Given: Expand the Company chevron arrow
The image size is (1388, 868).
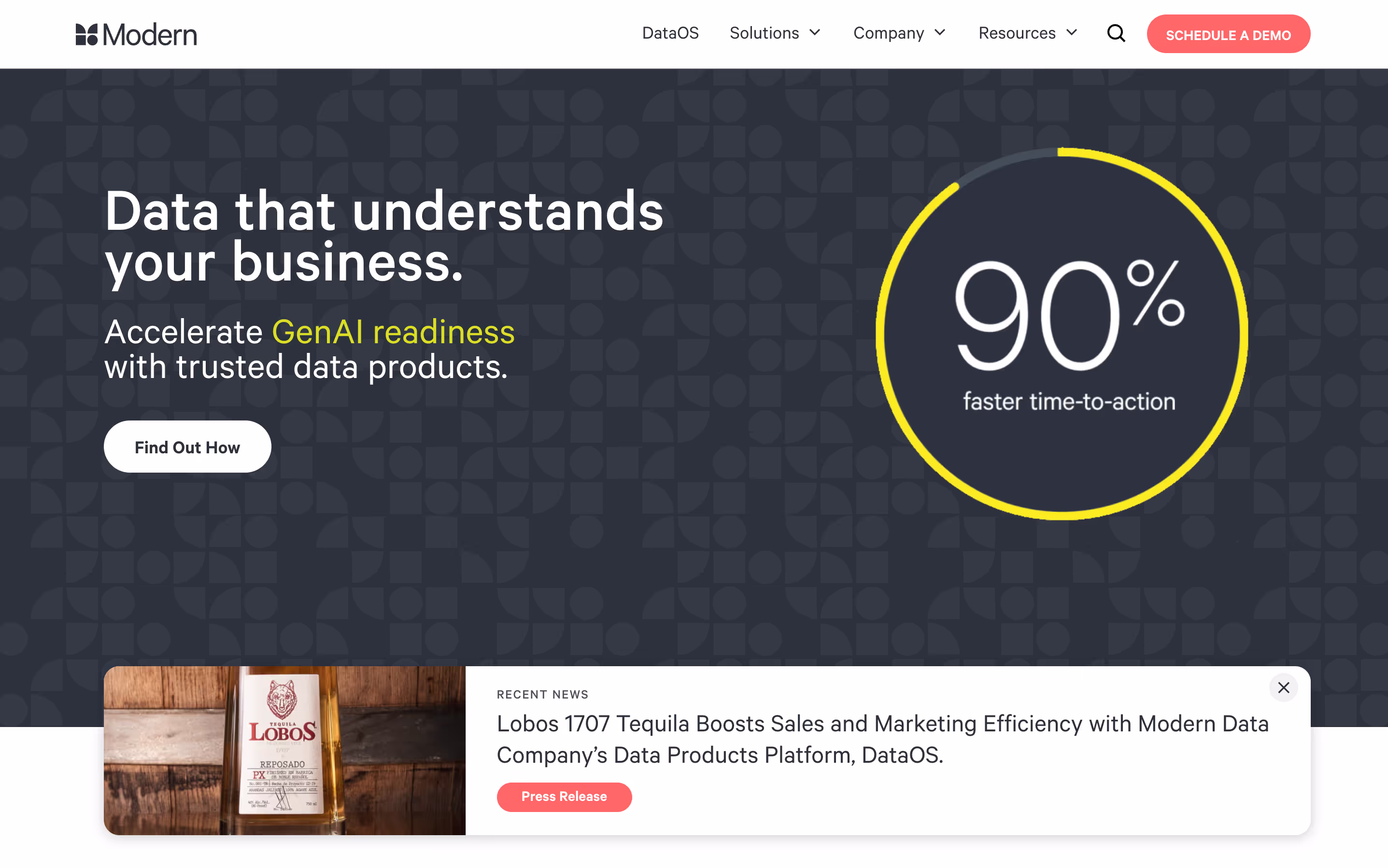Looking at the screenshot, I should (940, 33).
